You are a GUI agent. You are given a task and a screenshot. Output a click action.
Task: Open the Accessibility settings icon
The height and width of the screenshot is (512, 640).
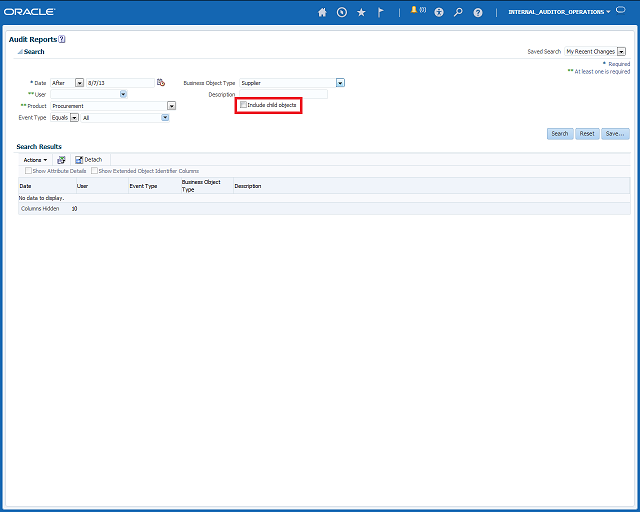coord(439,12)
